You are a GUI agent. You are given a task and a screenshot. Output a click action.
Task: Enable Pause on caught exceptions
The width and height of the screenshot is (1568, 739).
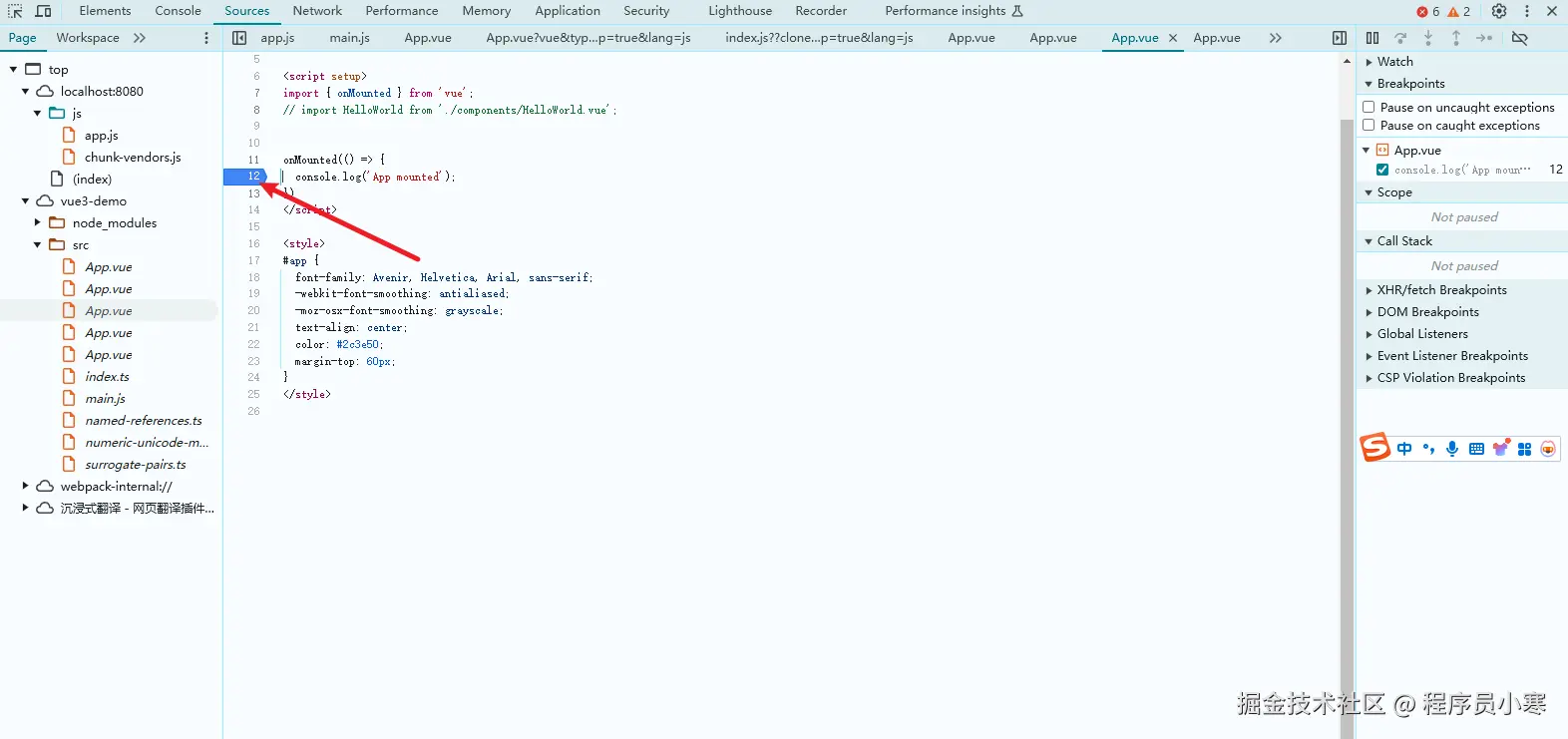click(x=1369, y=125)
